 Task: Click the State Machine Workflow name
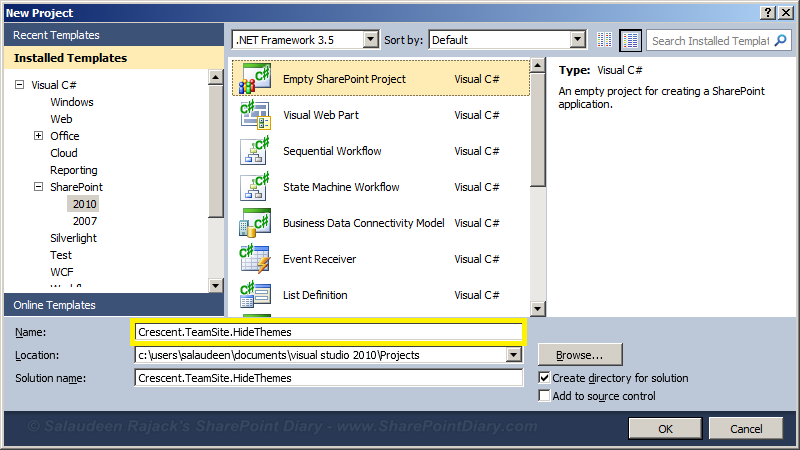point(341,187)
